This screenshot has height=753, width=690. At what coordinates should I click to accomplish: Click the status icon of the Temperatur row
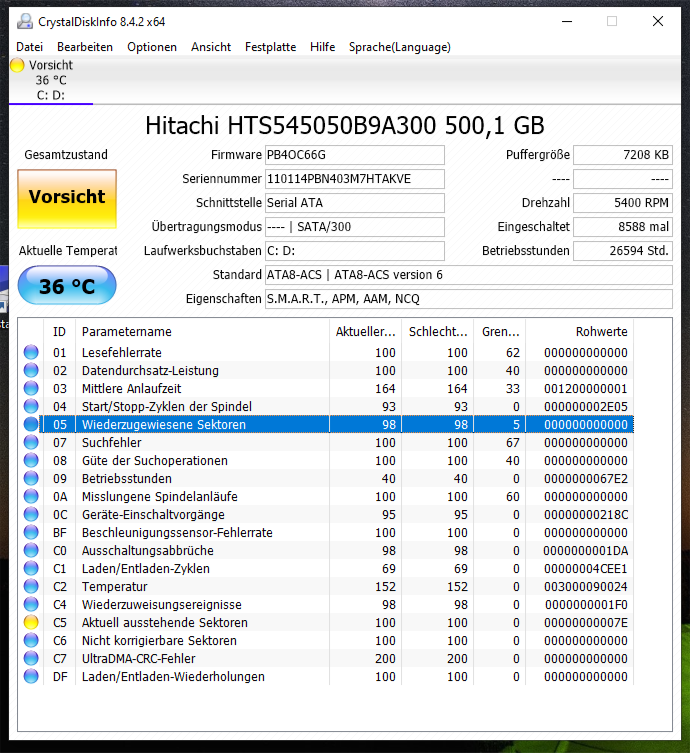pyautogui.click(x=31, y=586)
